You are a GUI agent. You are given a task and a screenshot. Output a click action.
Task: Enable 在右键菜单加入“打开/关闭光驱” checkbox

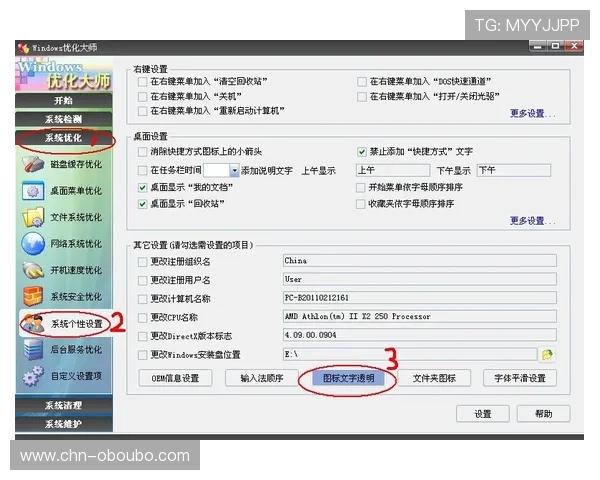(x=362, y=96)
